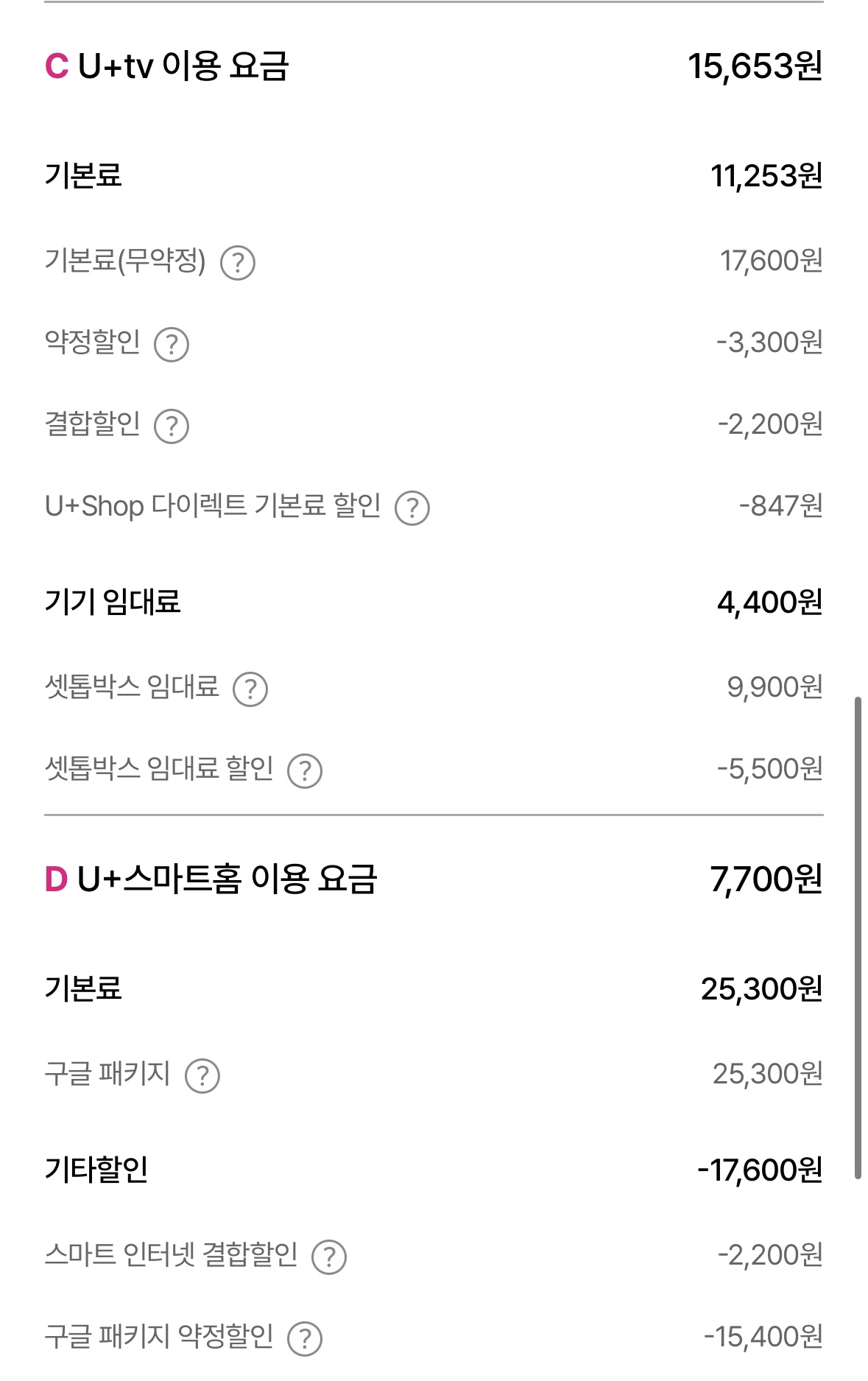Tap 25,300원 next to 구글 패키지
Image resolution: width=868 pixels, height=1381 pixels.
tap(768, 1075)
